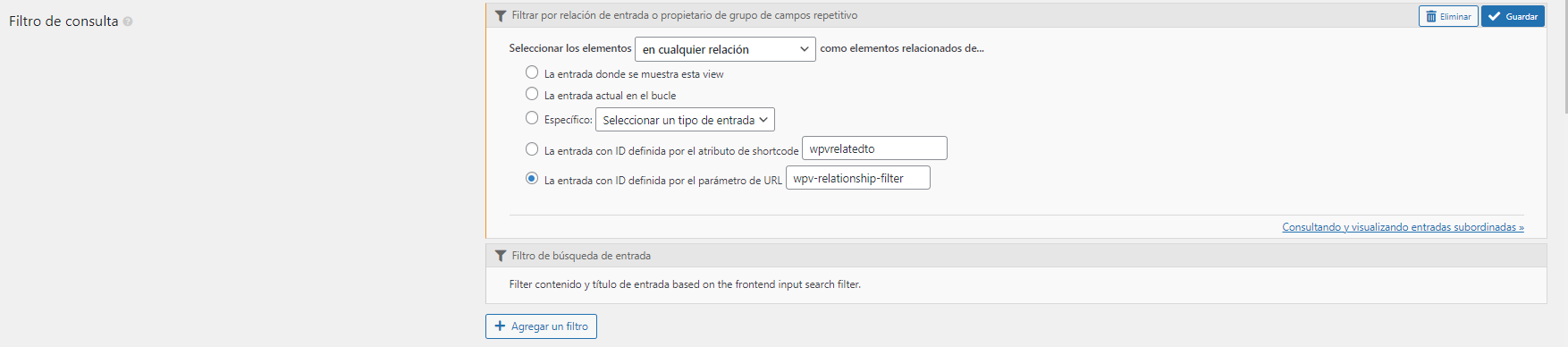Save the filter with the Guardar button
This screenshot has height=347, width=1568.
coord(1513,16)
